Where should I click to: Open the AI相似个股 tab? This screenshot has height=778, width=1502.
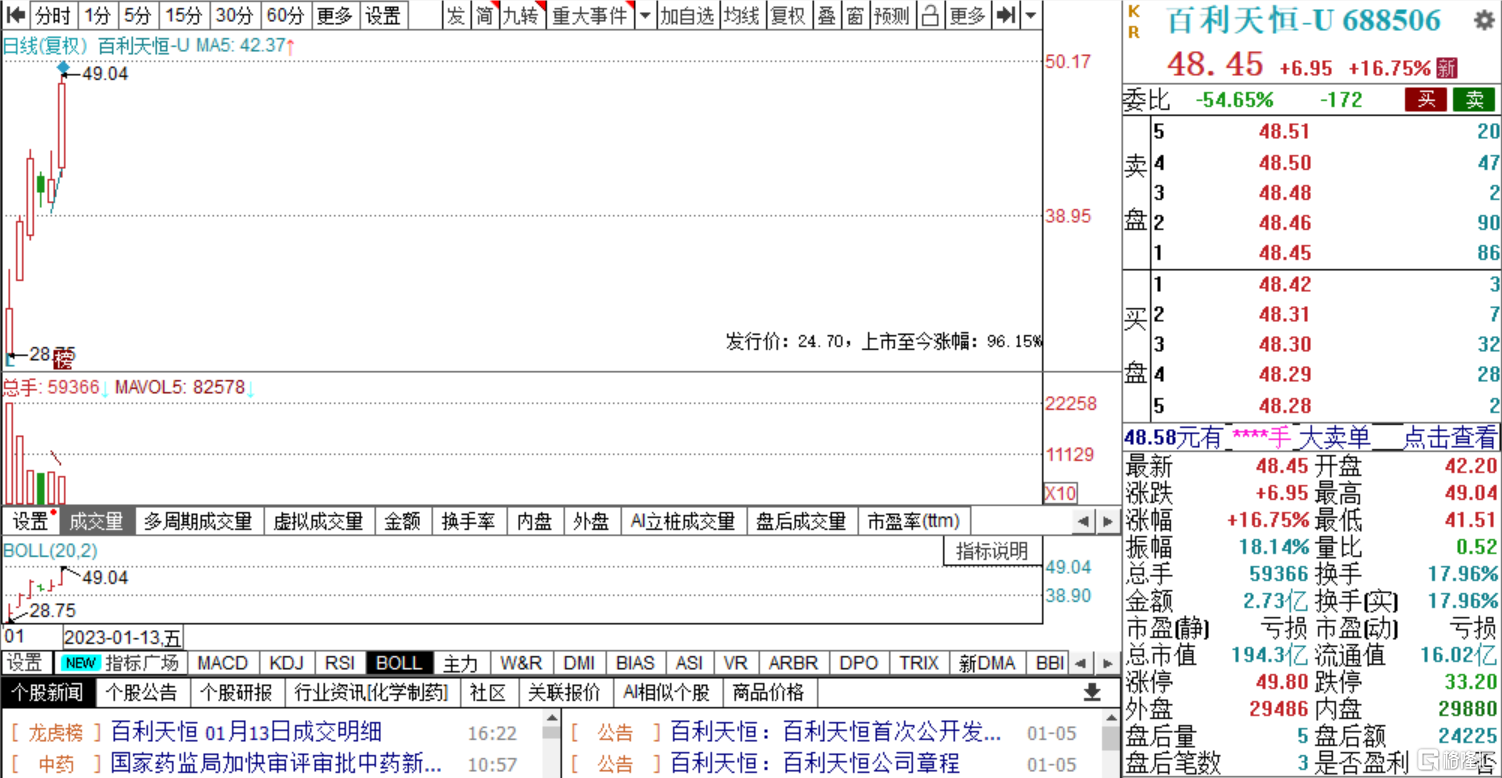(x=666, y=692)
